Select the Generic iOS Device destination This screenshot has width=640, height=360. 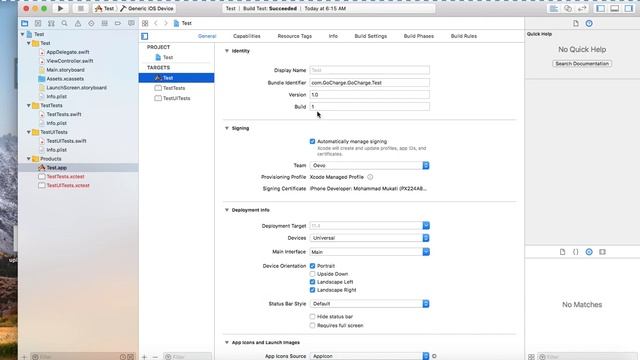tap(147, 8)
